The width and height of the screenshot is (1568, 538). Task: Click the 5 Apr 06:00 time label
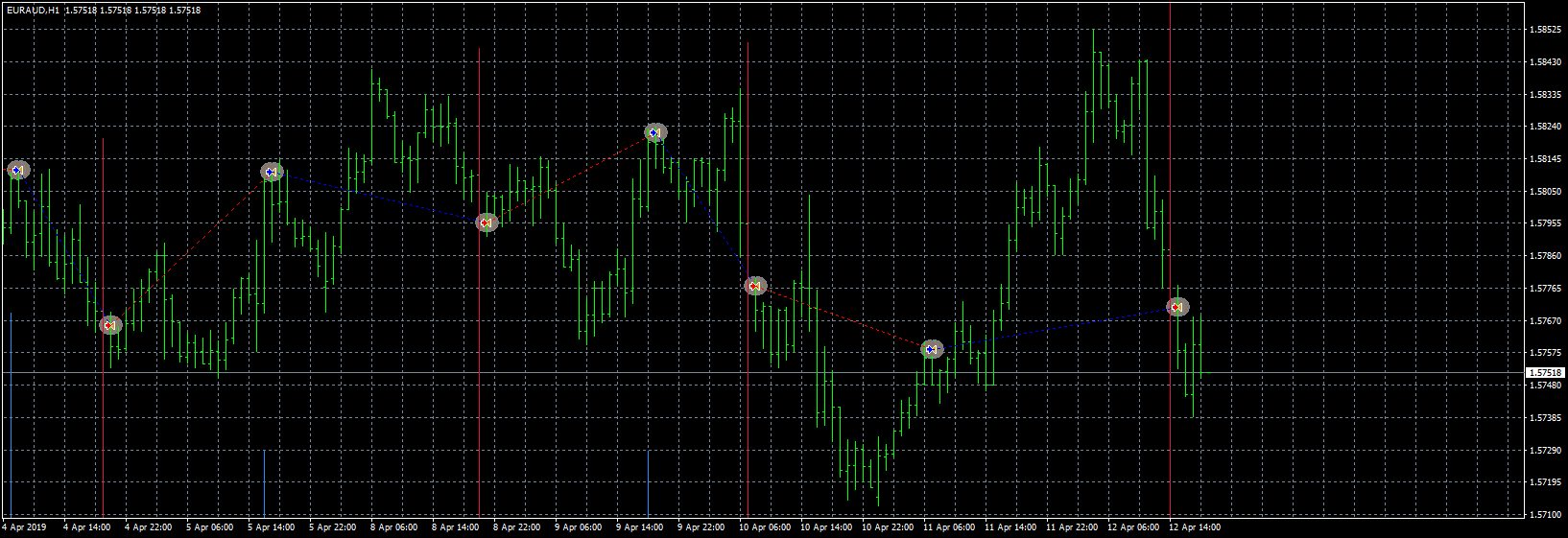coord(209,527)
